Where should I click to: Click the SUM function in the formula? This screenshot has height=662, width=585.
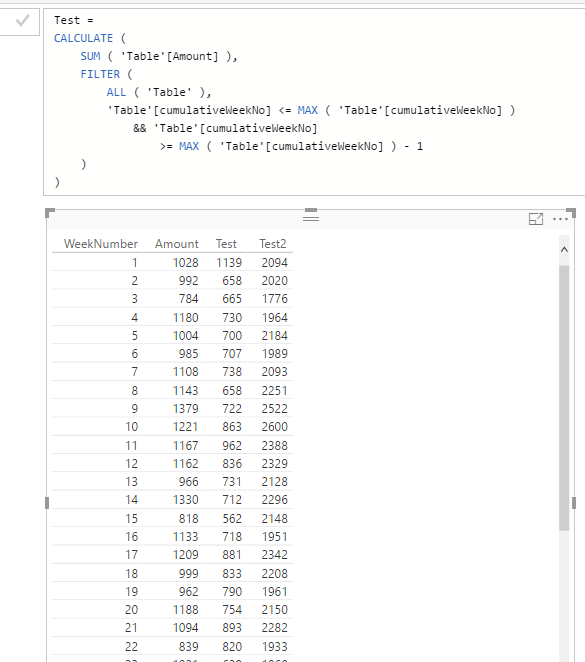tap(90, 56)
